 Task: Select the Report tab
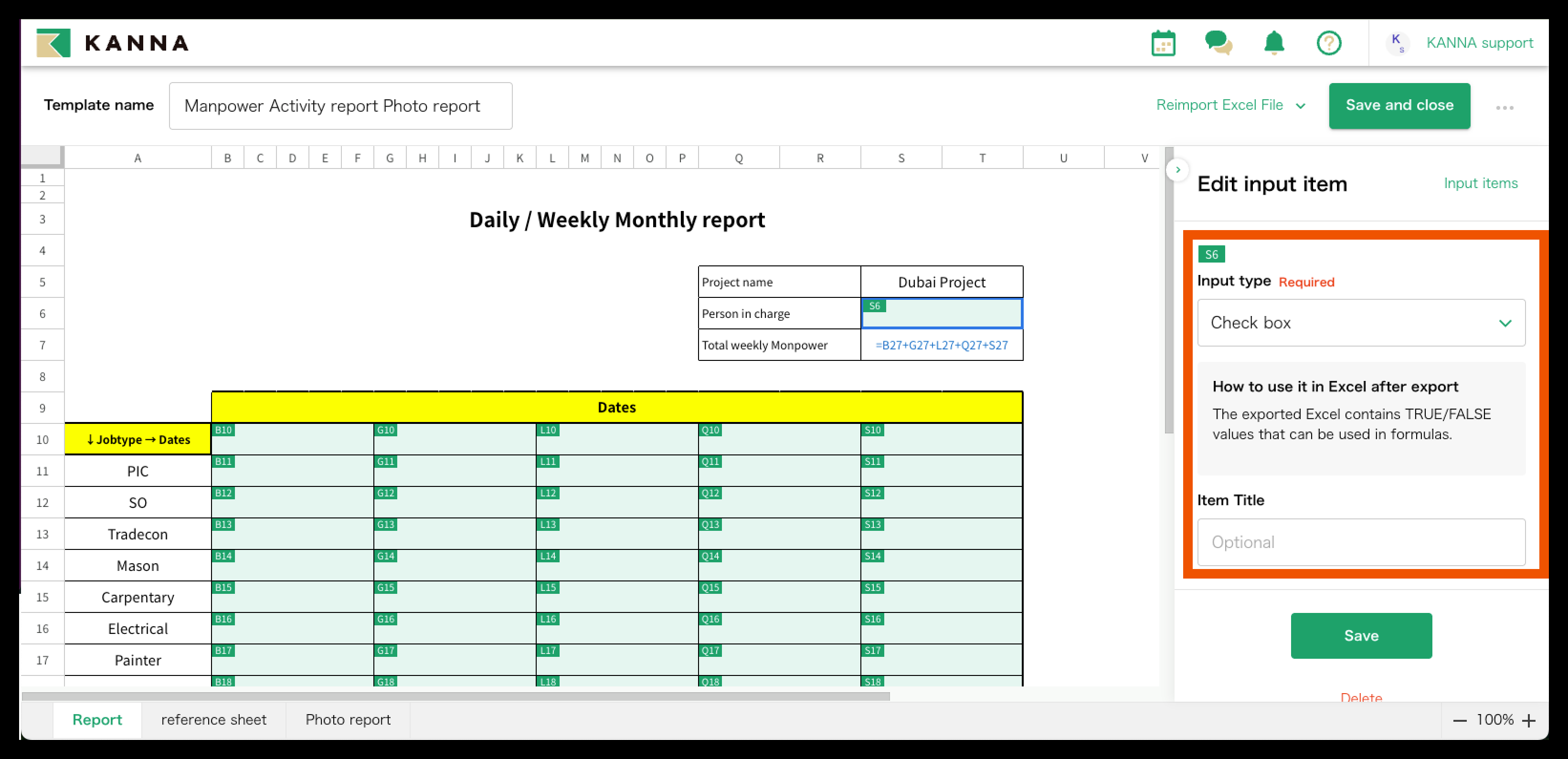tap(97, 719)
